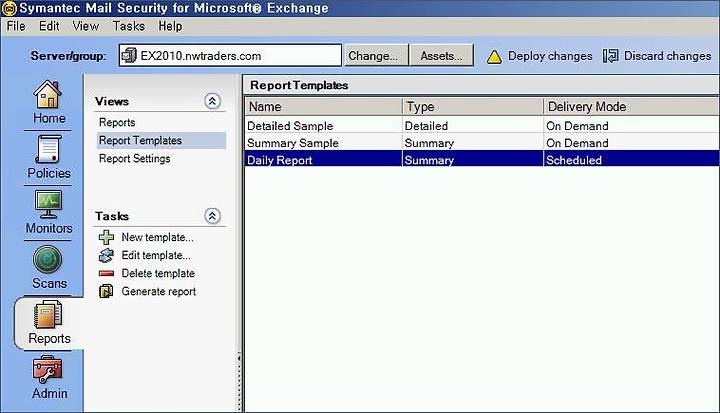Click the Server/group input field text
Screen dimensions: 720x413
coord(201,56)
